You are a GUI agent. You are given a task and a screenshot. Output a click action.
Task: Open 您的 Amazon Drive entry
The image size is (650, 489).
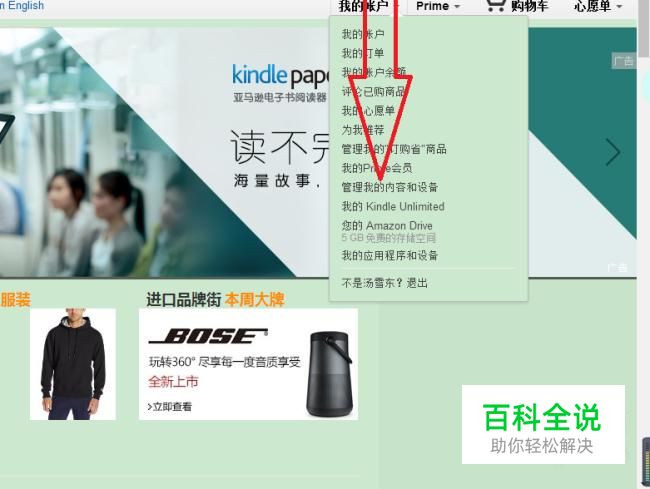tap(387, 226)
